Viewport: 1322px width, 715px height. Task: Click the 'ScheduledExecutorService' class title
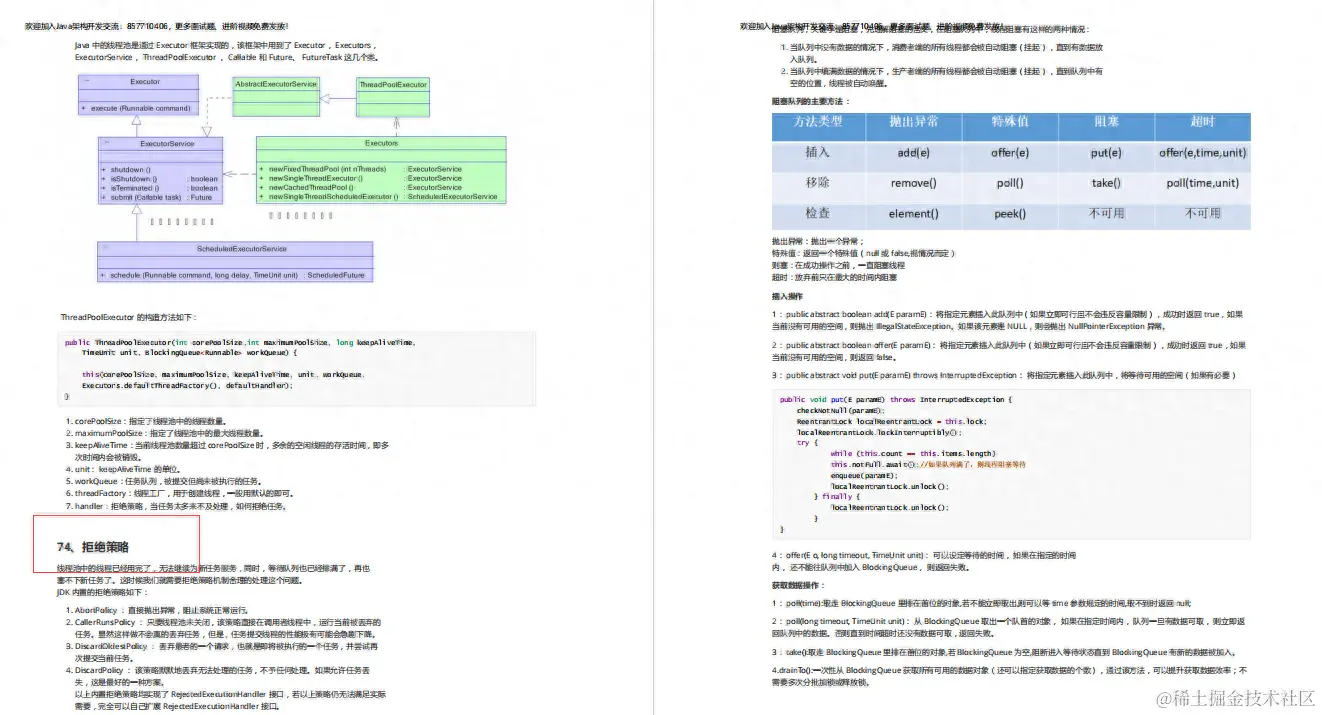[x=241, y=249]
